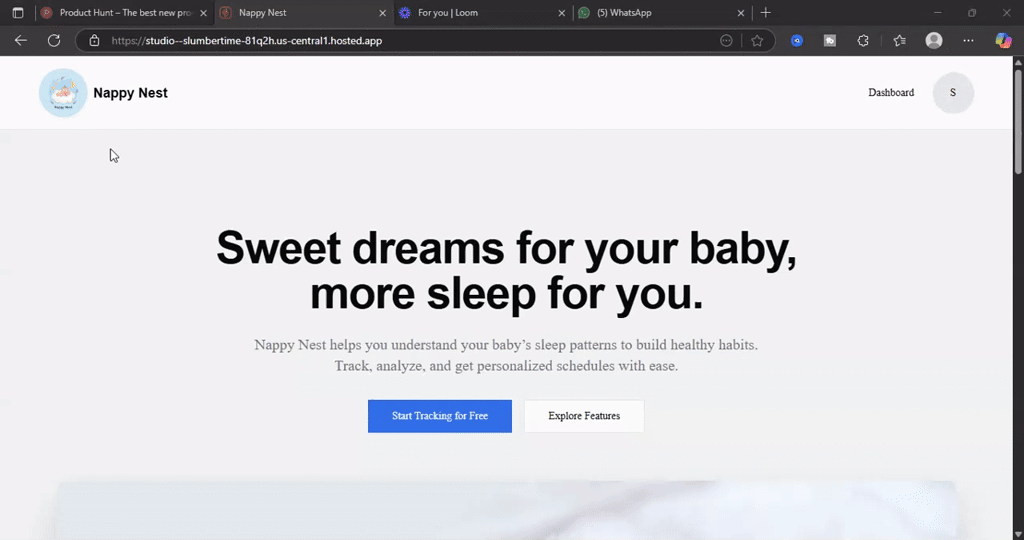Open the user avatar labeled S

pos(953,93)
